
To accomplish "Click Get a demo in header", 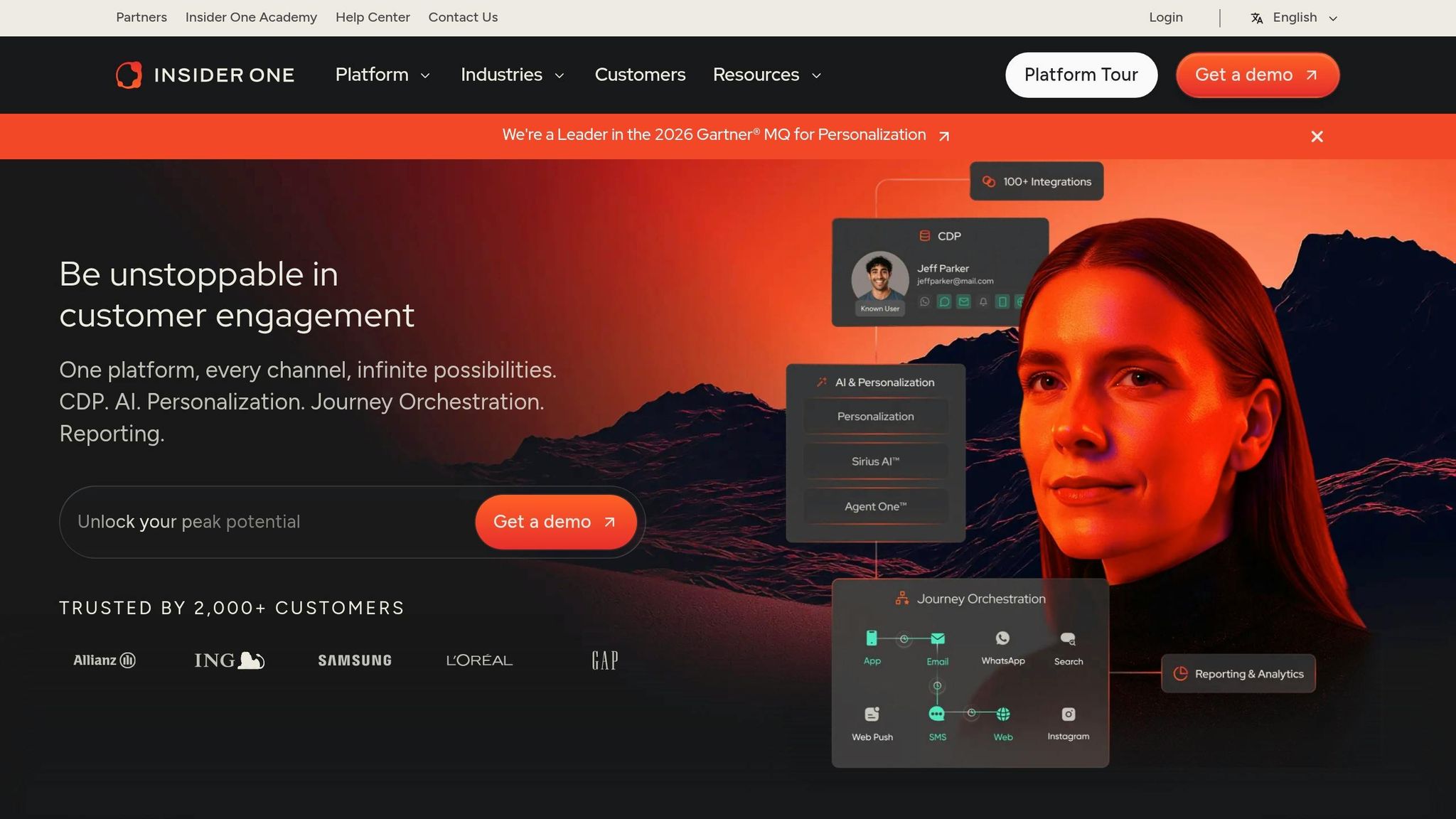I will (1257, 75).
